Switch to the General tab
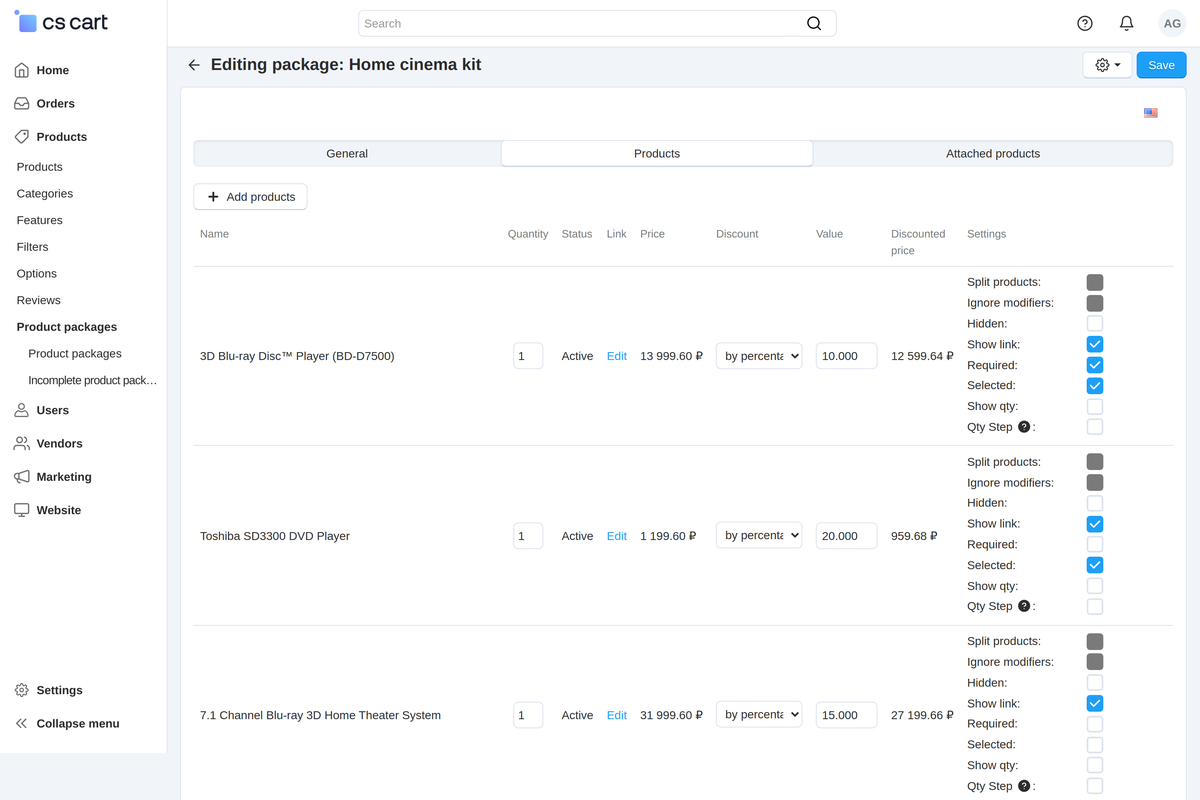 (347, 153)
